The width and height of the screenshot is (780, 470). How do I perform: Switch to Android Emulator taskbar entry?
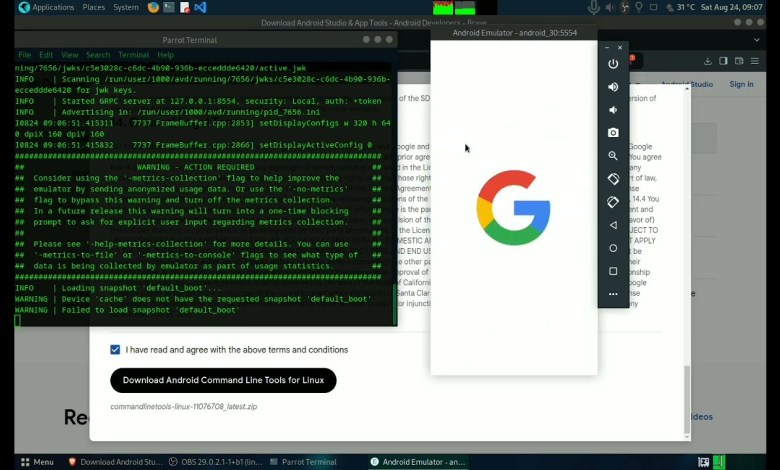click(418, 462)
